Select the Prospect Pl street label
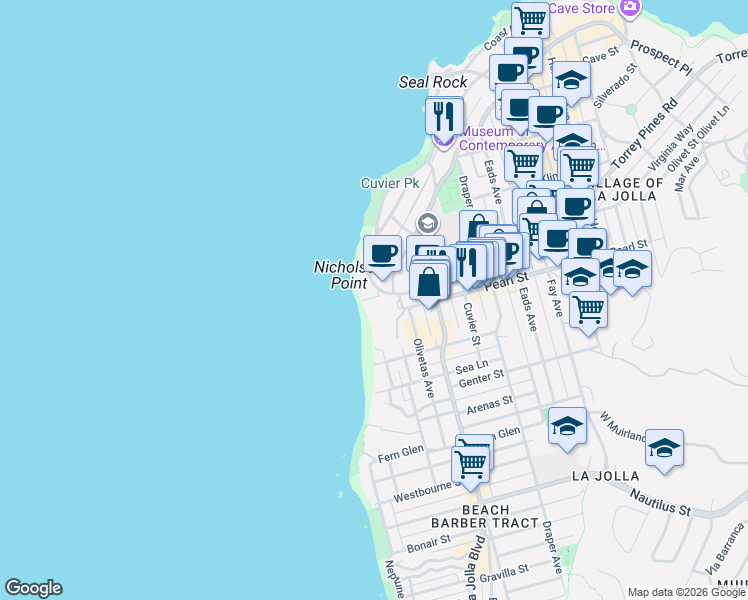The image size is (748, 600). tap(661, 58)
